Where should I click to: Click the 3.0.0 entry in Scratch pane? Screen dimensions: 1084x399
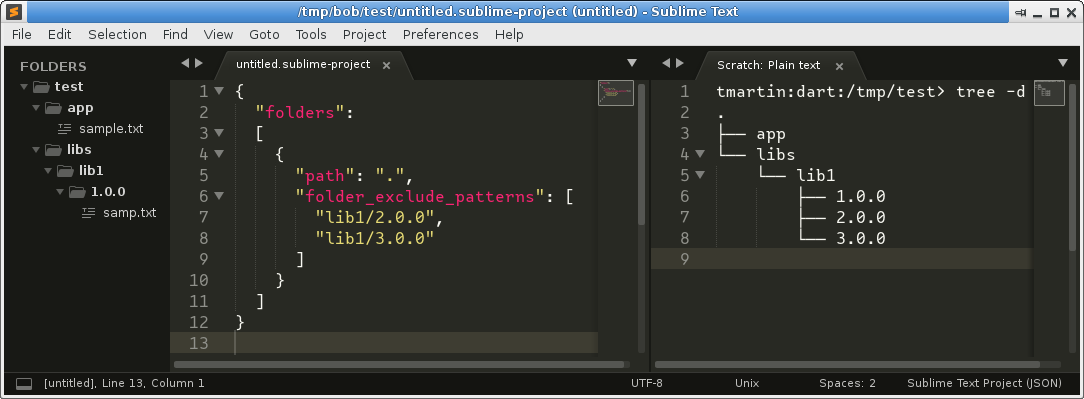[x=860, y=239]
